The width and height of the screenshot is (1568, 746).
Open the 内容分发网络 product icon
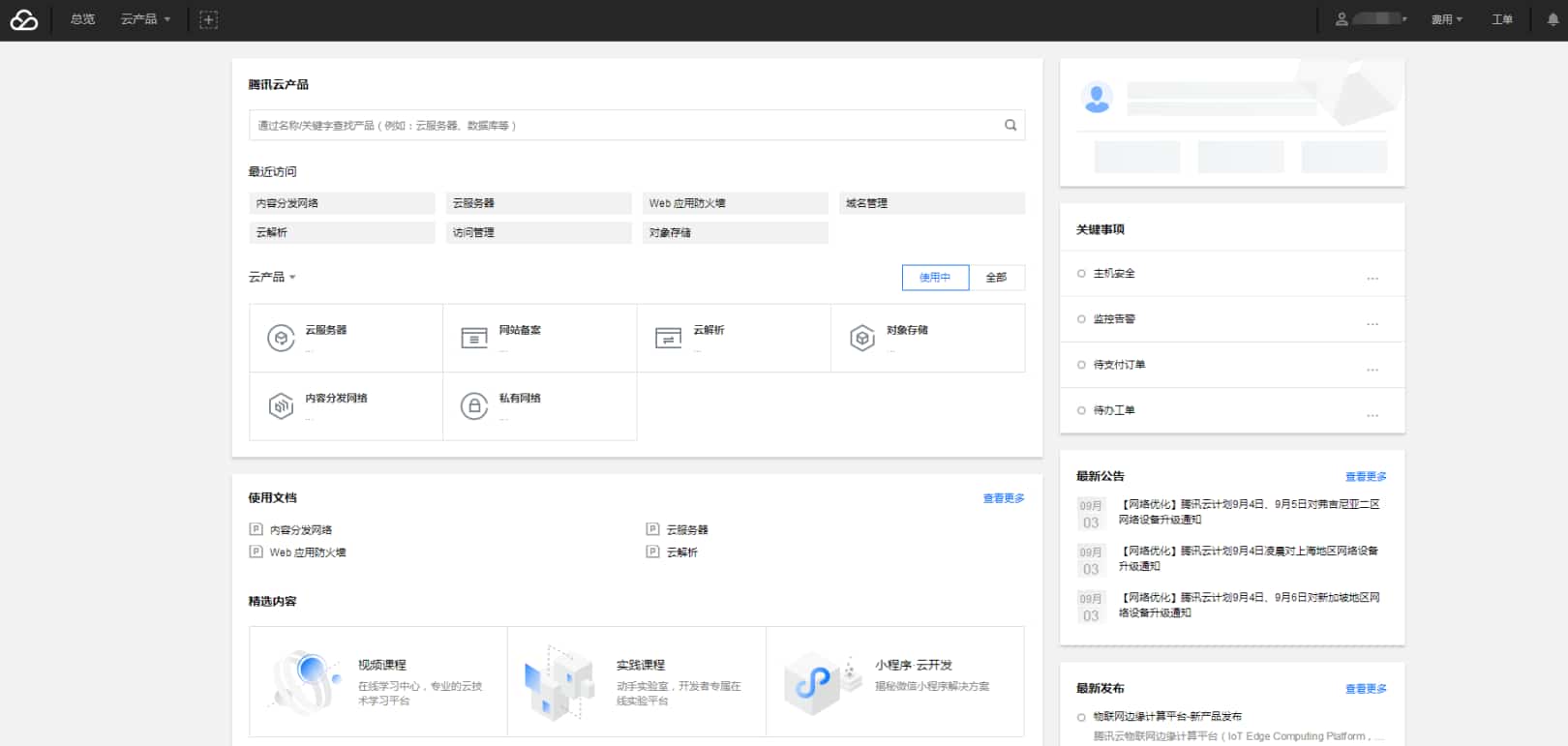281,406
